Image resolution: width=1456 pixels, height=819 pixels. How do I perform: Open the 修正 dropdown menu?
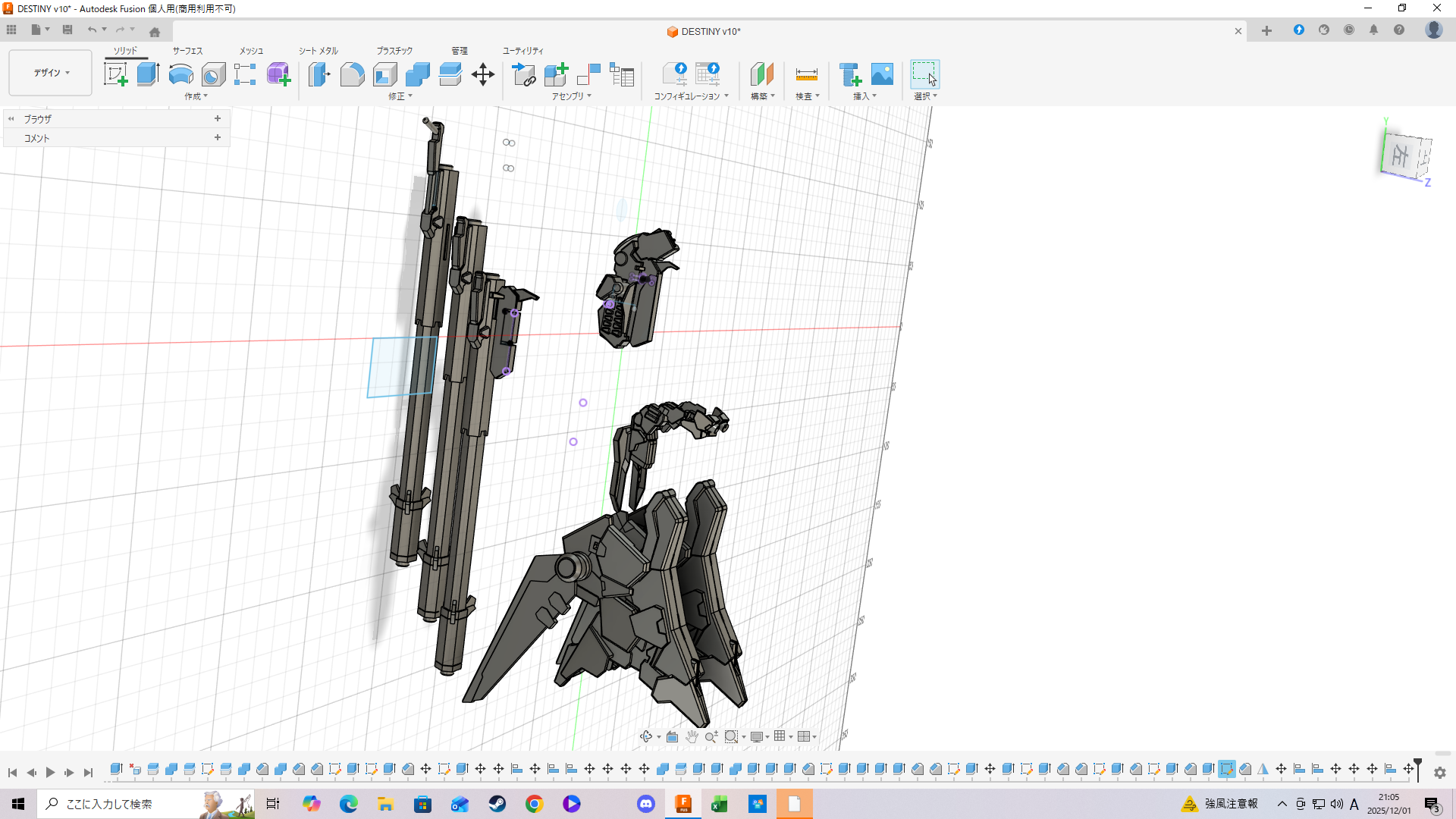(400, 96)
